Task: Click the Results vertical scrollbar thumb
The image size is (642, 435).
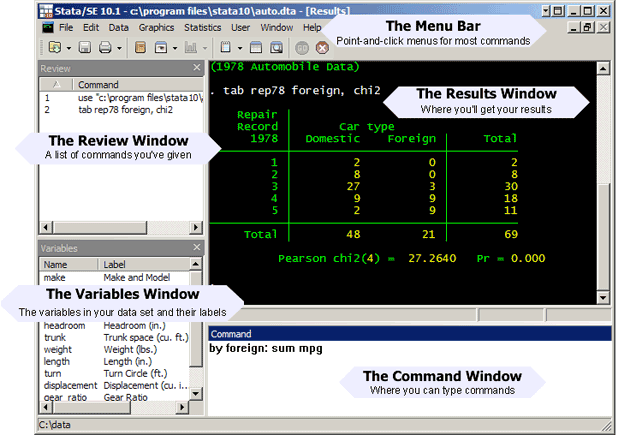Action: (x=603, y=237)
